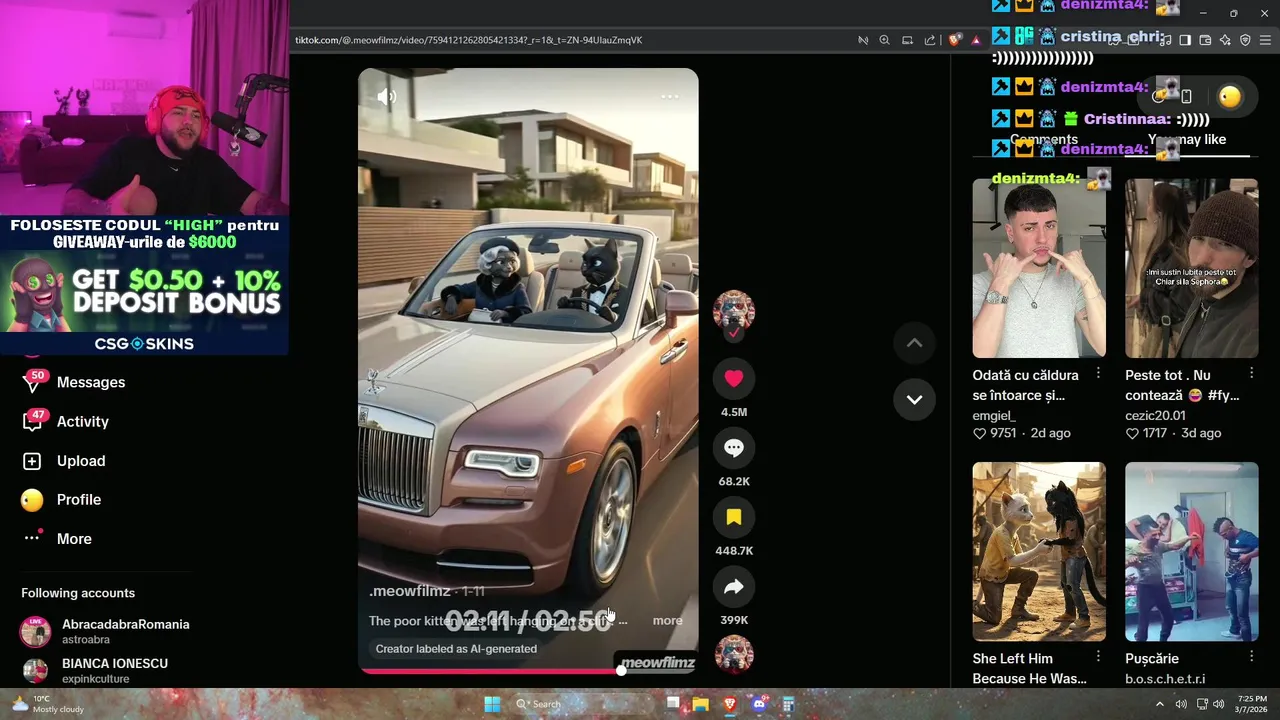
Task: Click the share page icon in address bar
Action: click(930, 40)
